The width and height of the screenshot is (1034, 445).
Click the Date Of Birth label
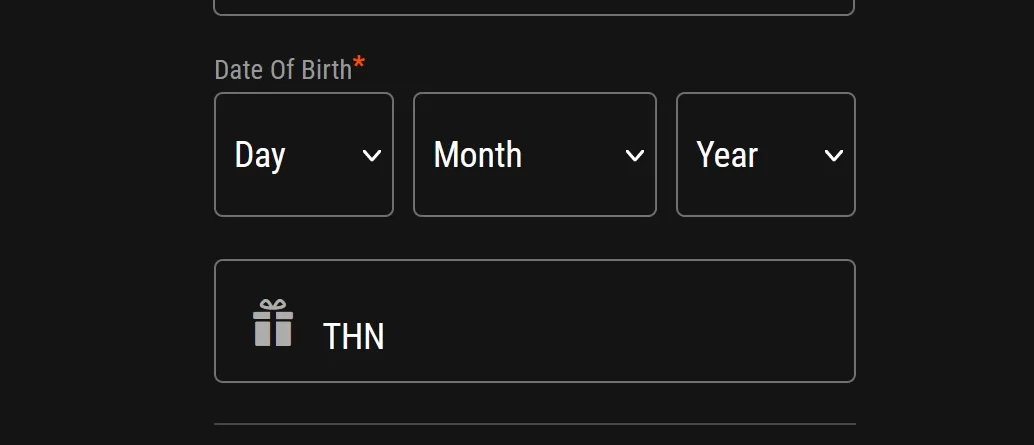pyautogui.click(x=284, y=70)
